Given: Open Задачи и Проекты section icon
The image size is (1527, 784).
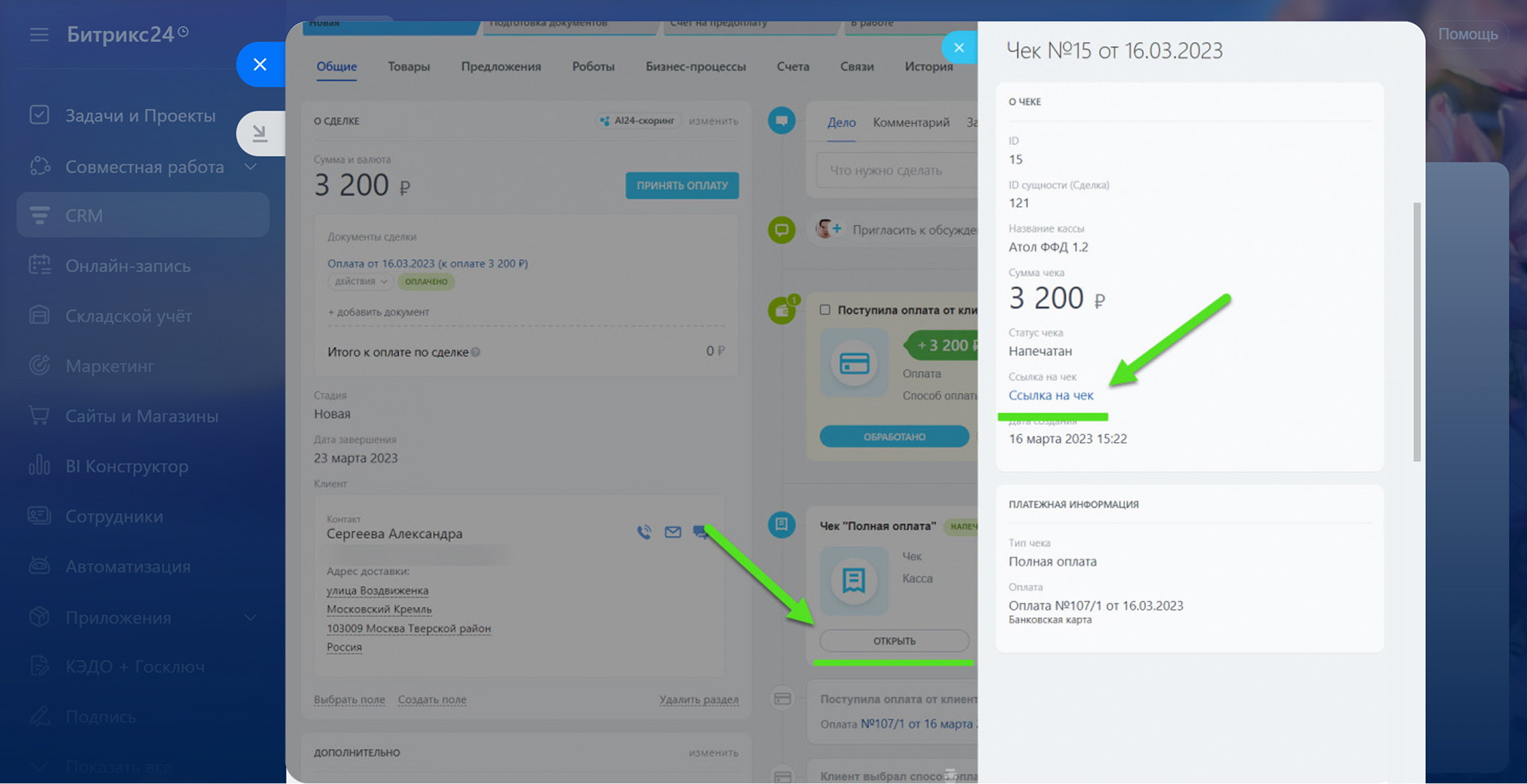Looking at the screenshot, I should pos(39,115).
